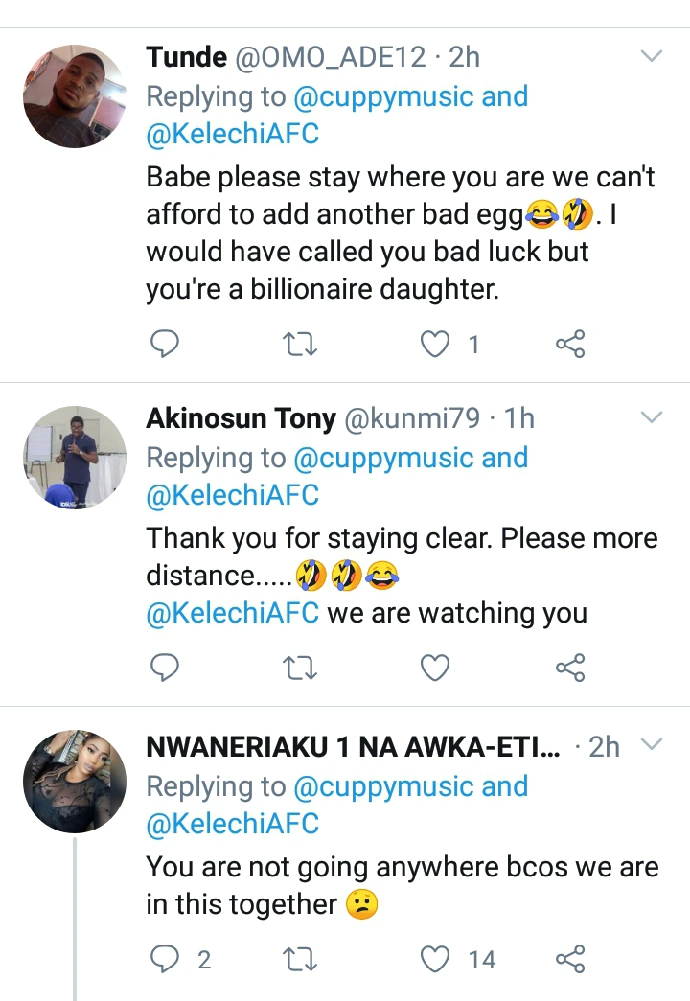Open dropdown arrow on NWANERIAKU's tweet
The image size is (690, 1001).
coord(651,744)
